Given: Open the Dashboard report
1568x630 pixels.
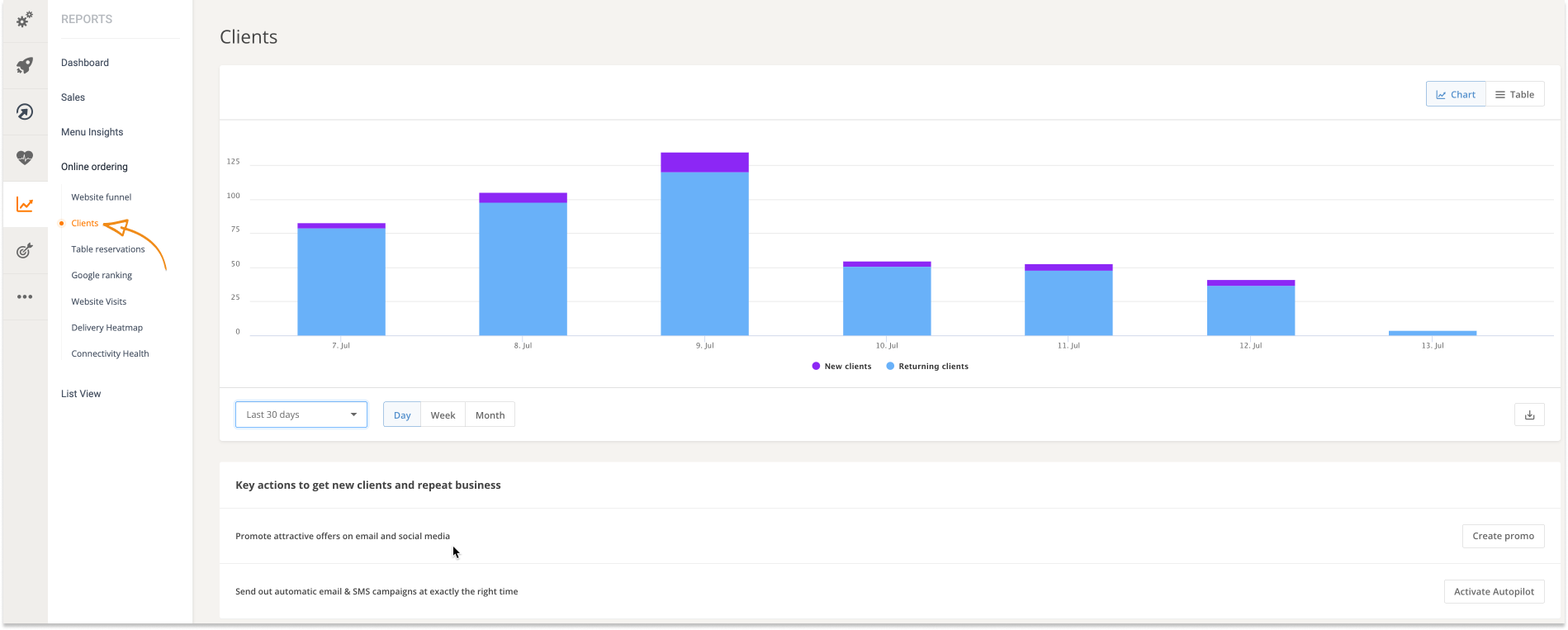Looking at the screenshot, I should [x=85, y=63].
